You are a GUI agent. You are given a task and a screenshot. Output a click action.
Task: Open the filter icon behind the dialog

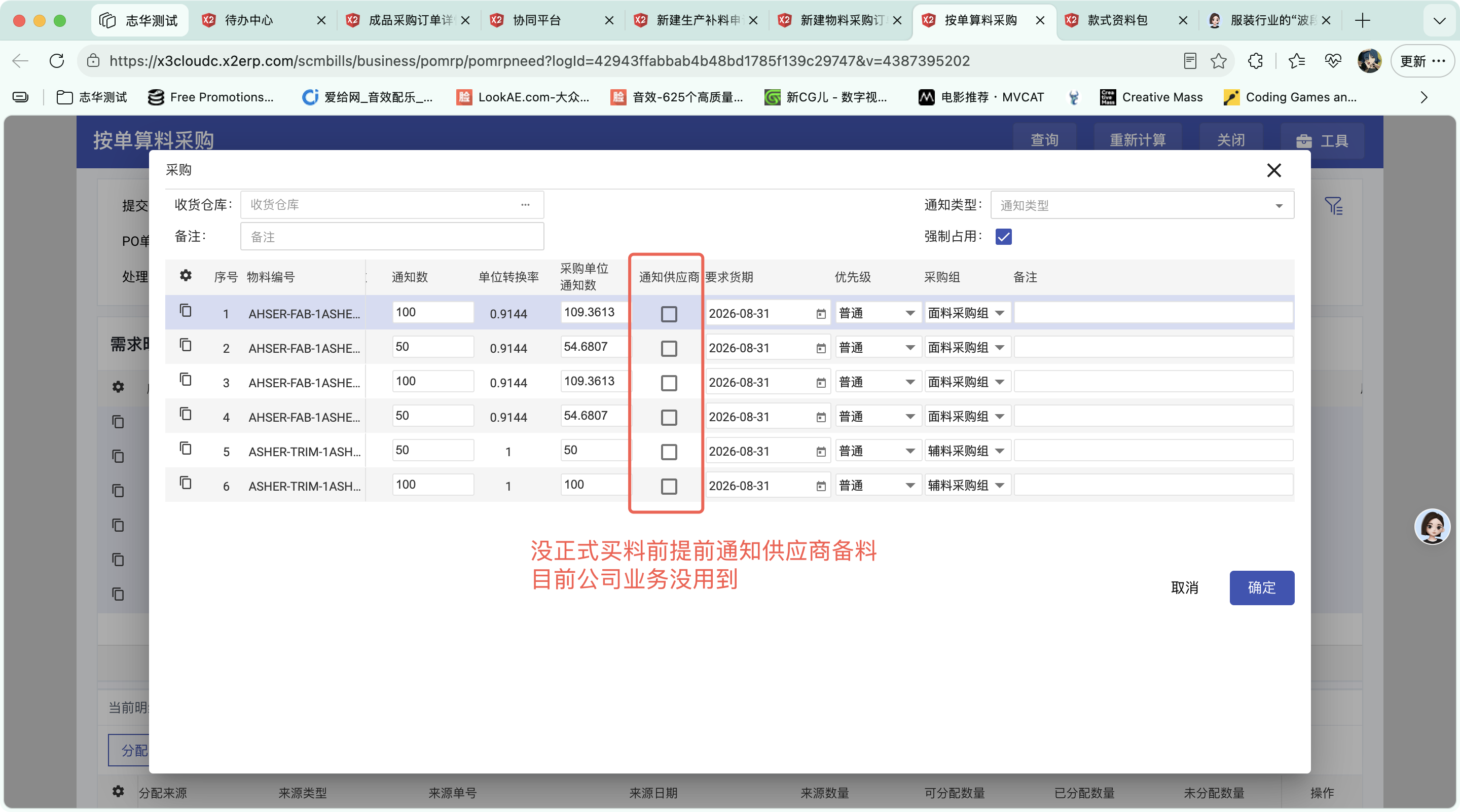1333,206
